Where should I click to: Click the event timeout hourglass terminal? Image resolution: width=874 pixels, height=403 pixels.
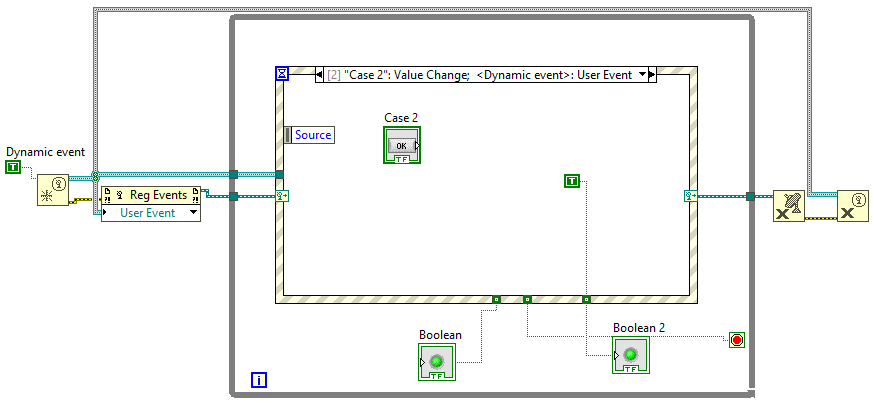coord(282,74)
